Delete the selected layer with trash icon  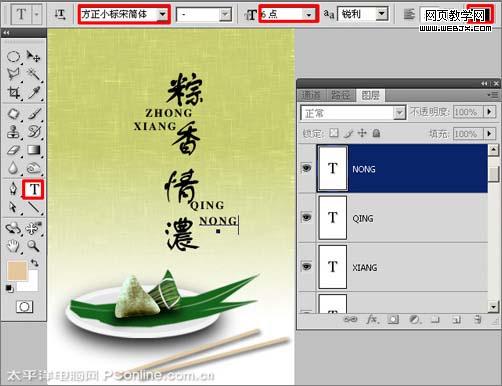[478, 319]
